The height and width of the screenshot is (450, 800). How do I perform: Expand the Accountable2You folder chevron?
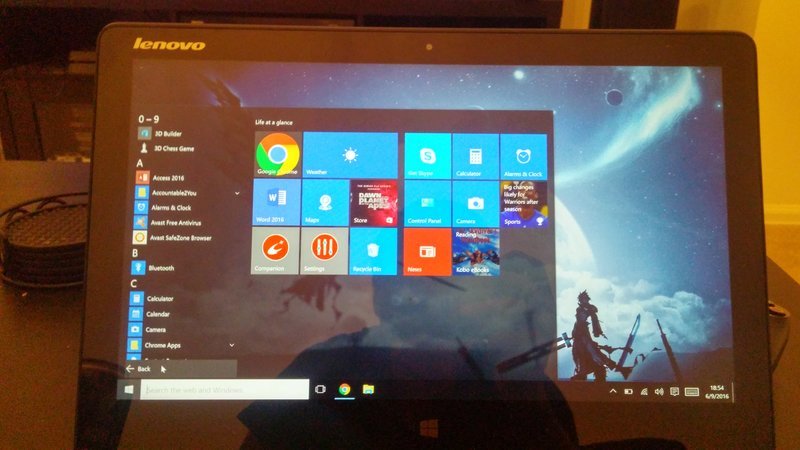[237, 193]
